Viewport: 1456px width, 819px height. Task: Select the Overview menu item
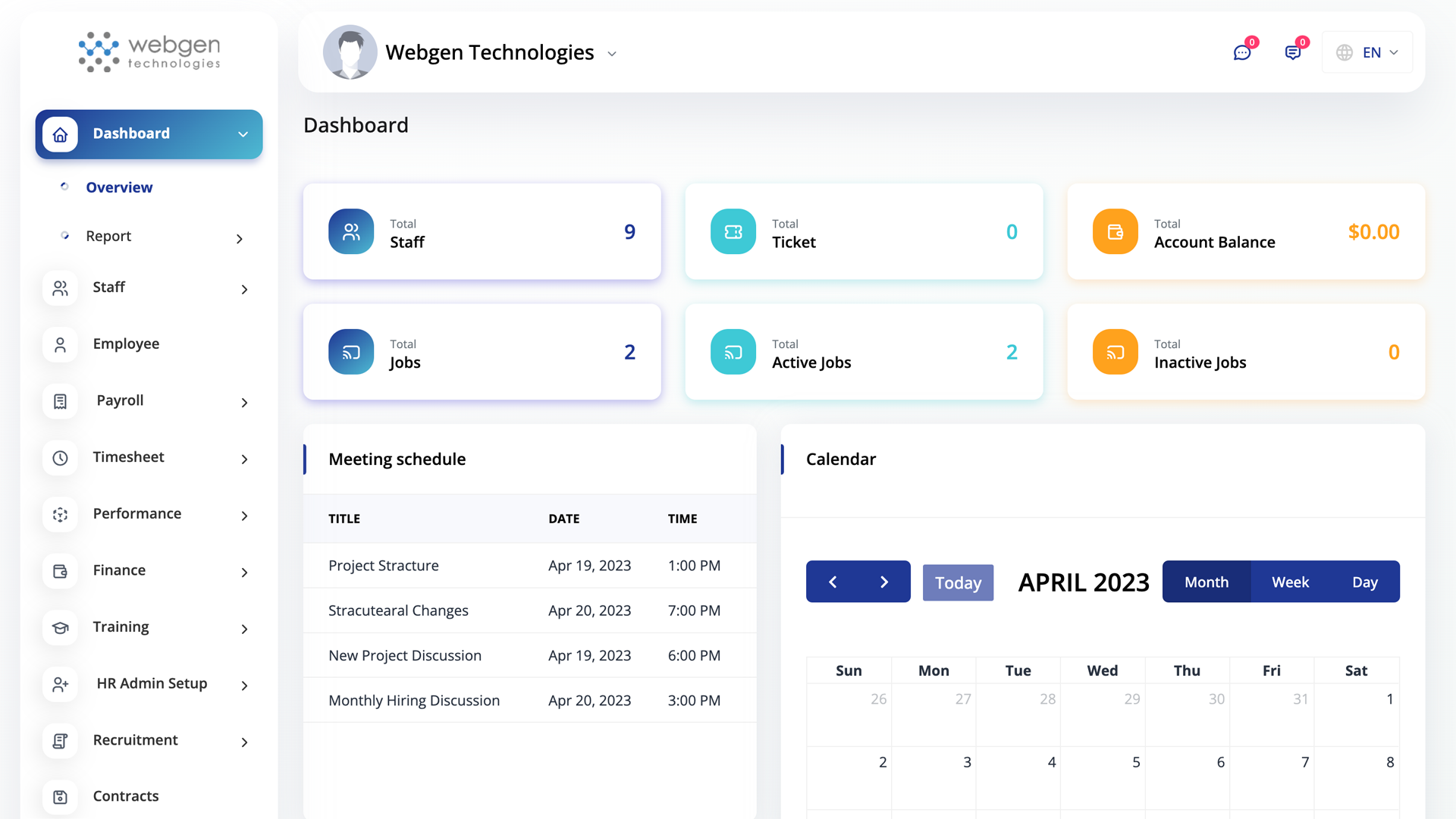pos(119,187)
